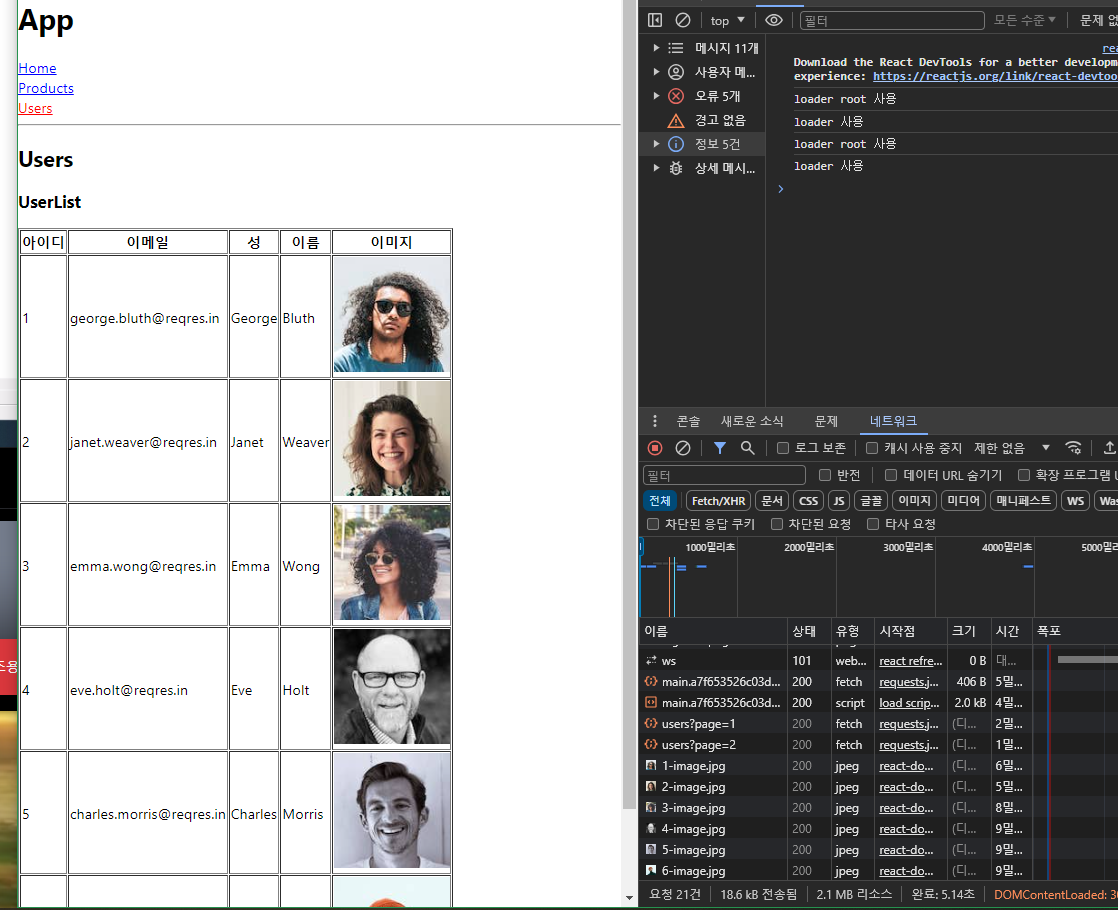Screen dimensions: 1118x910
Task: Expand the 사용자 메시지 group
Action: tap(656, 72)
